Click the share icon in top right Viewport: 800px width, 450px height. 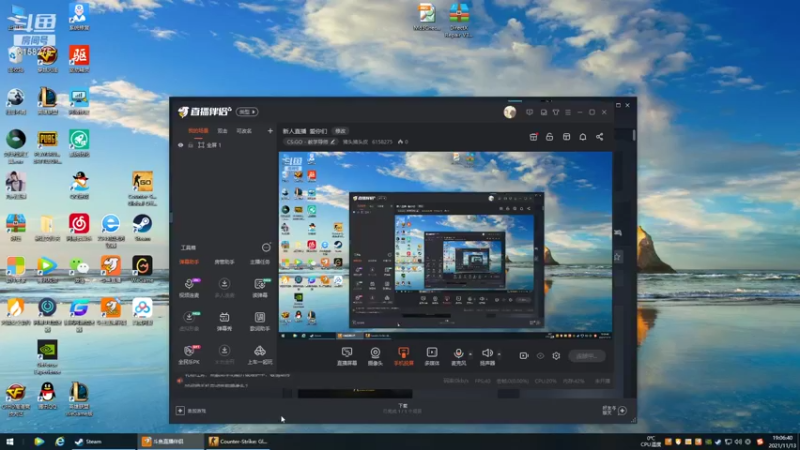click(x=599, y=137)
